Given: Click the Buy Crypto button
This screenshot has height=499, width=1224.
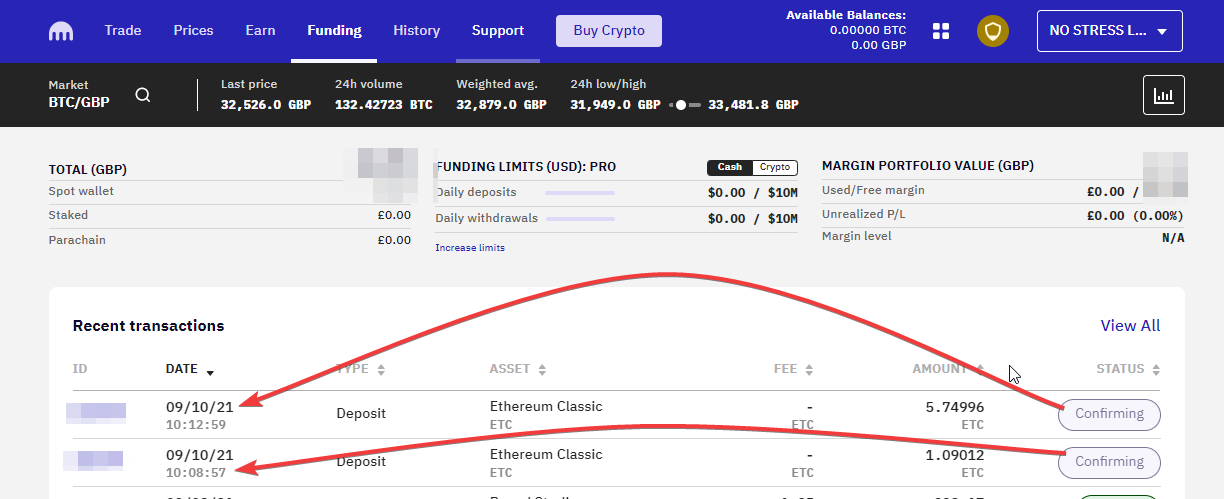Looking at the screenshot, I should [x=609, y=31].
